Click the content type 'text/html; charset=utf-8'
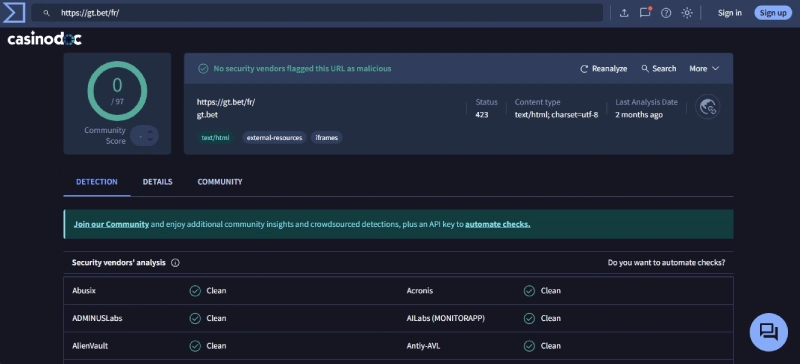The height and width of the screenshot is (364, 800). click(x=556, y=115)
